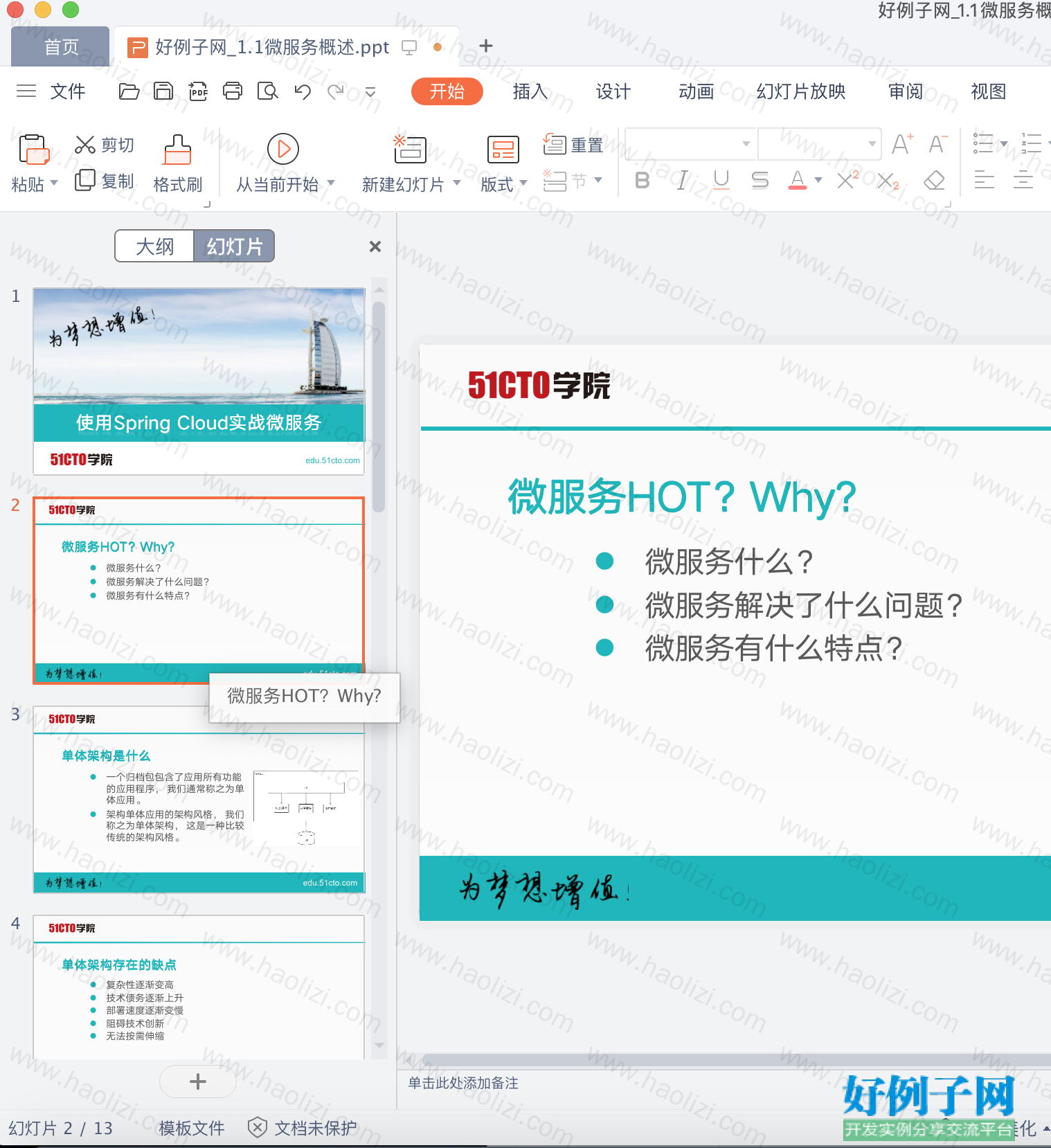Activate the format painter 格式刷
This screenshot has height=1148, width=1051.
tap(178, 164)
